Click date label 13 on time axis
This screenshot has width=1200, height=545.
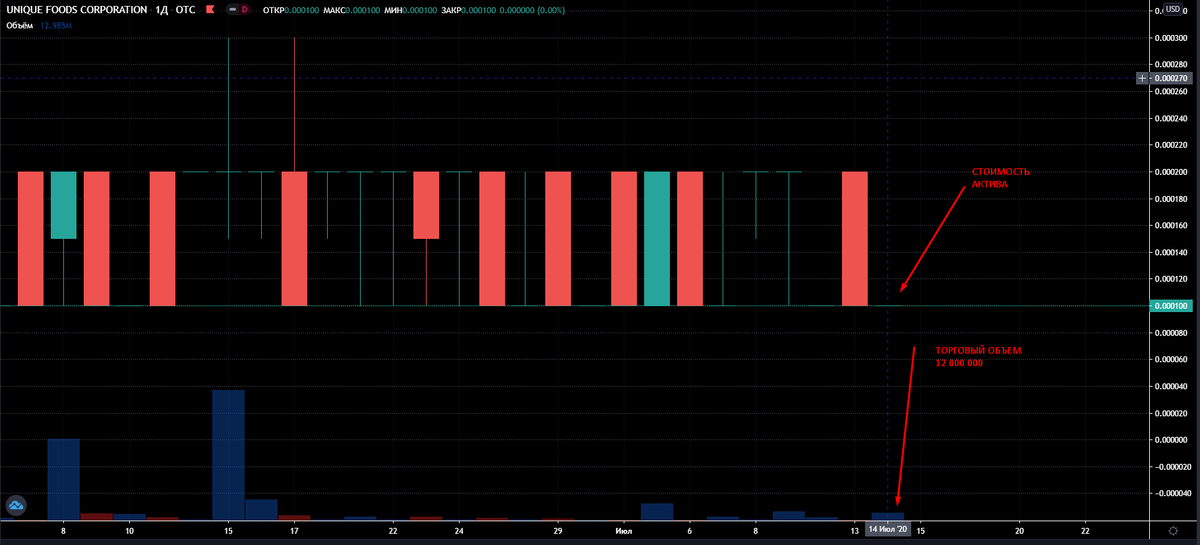point(854,530)
